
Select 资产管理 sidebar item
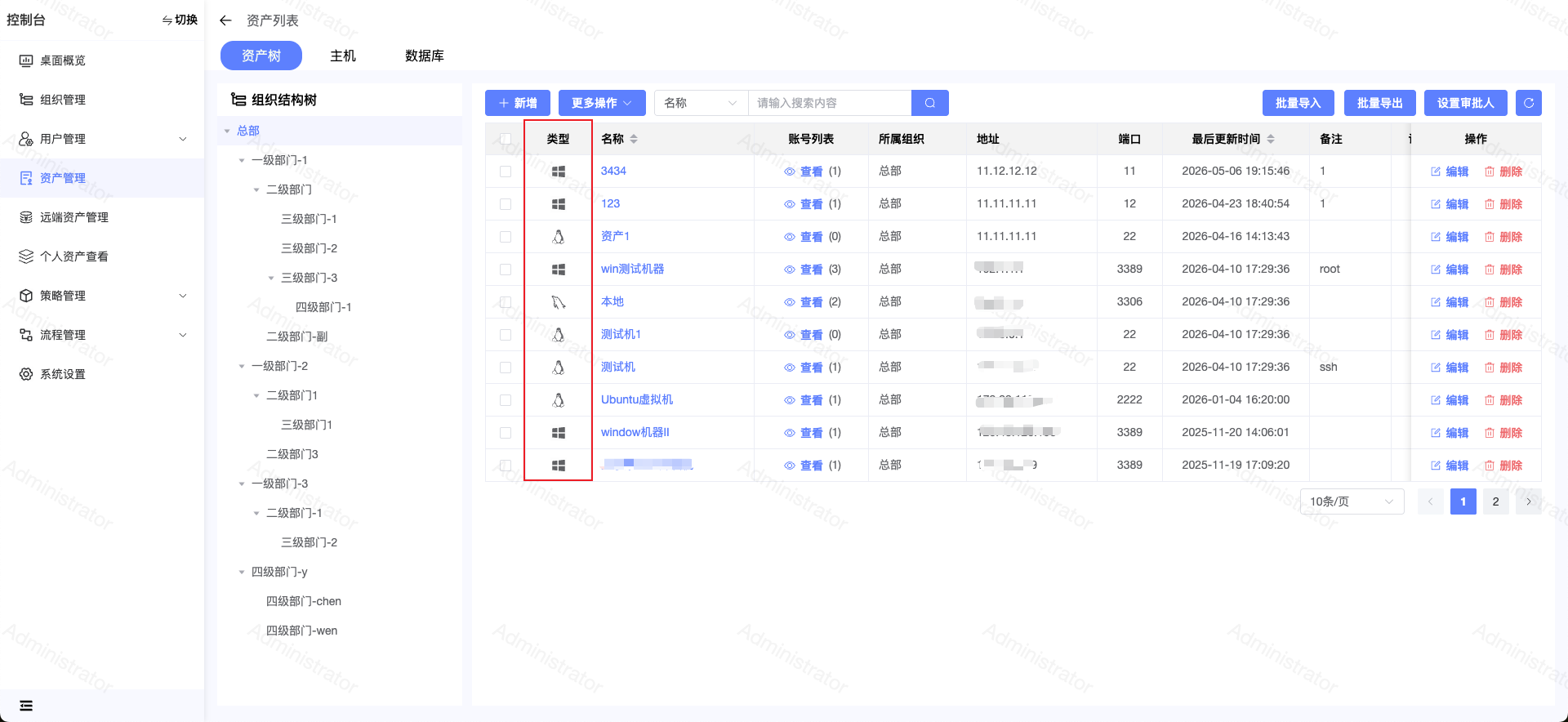(x=102, y=178)
